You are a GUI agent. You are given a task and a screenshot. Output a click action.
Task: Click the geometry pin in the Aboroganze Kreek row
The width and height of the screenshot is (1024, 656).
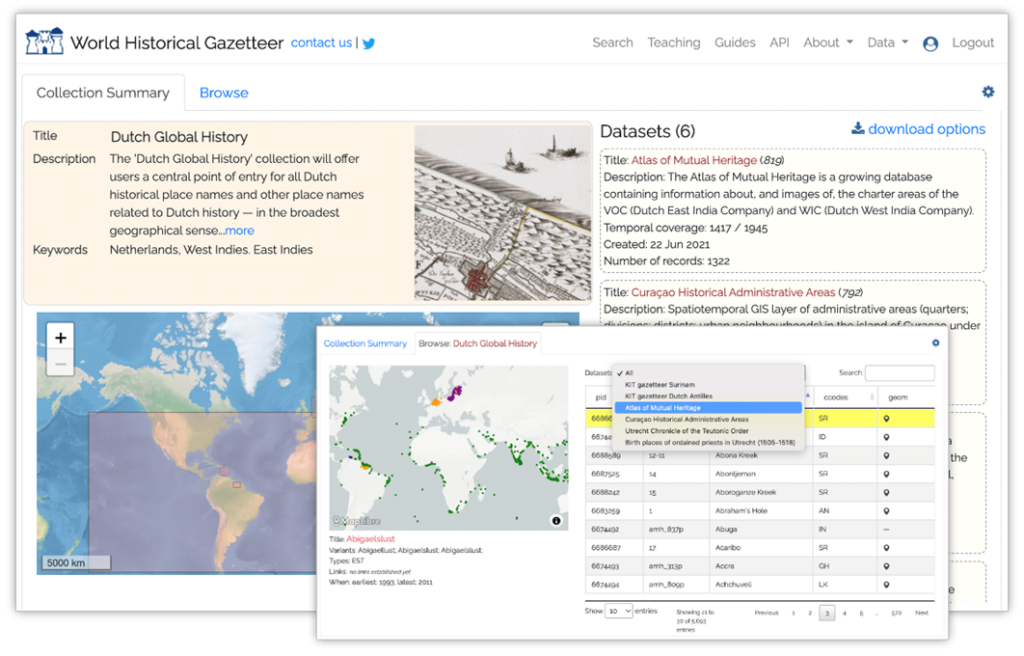(886, 493)
